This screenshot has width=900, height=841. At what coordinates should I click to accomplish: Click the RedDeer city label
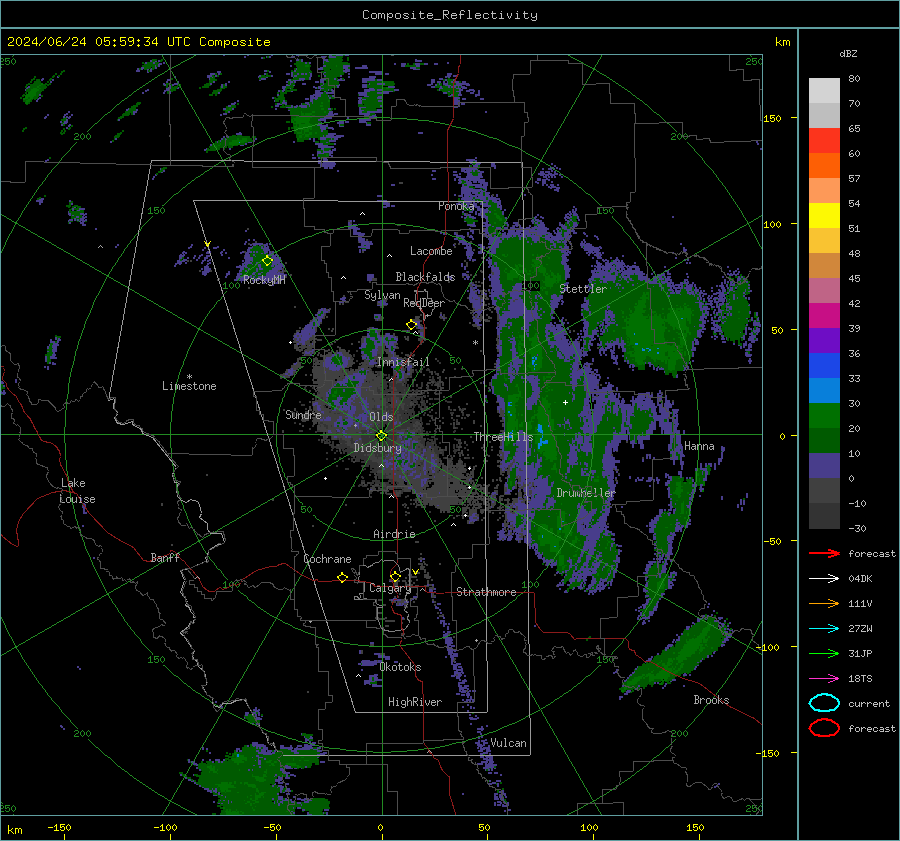click(x=424, y=303)
